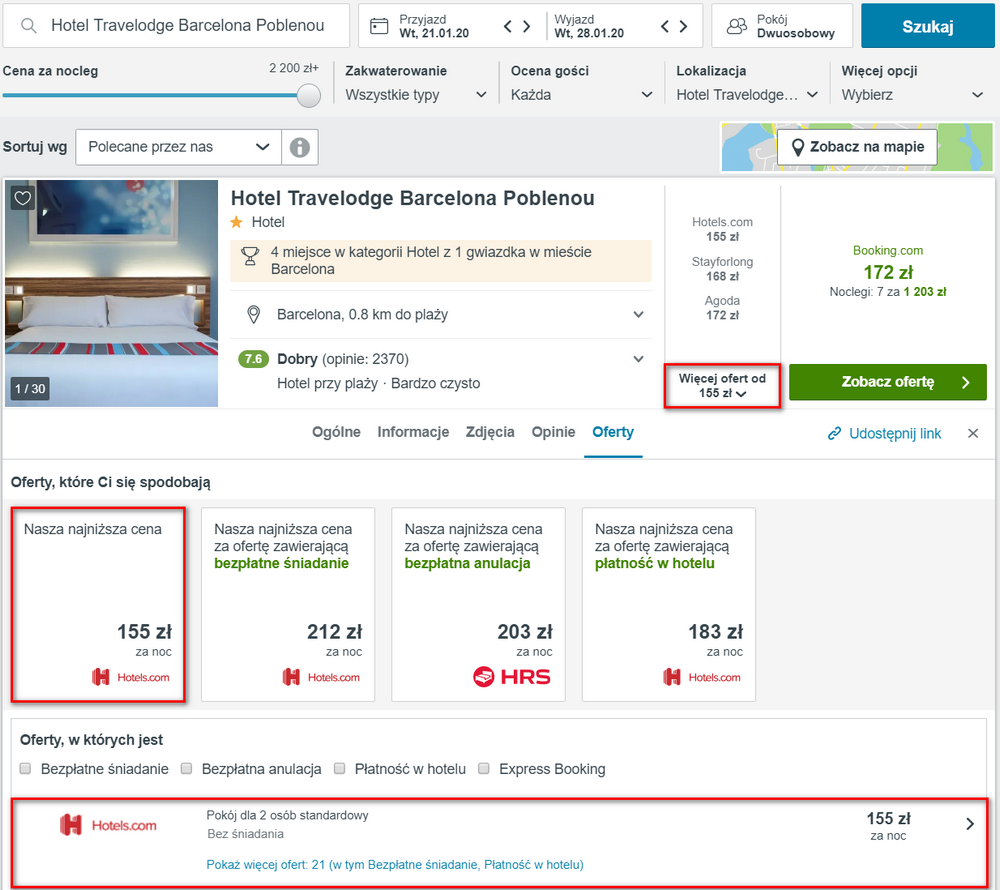Click Hotels.com logo in offers list
This screenshot has width=1000, height=890.
(x=108, y=825)
